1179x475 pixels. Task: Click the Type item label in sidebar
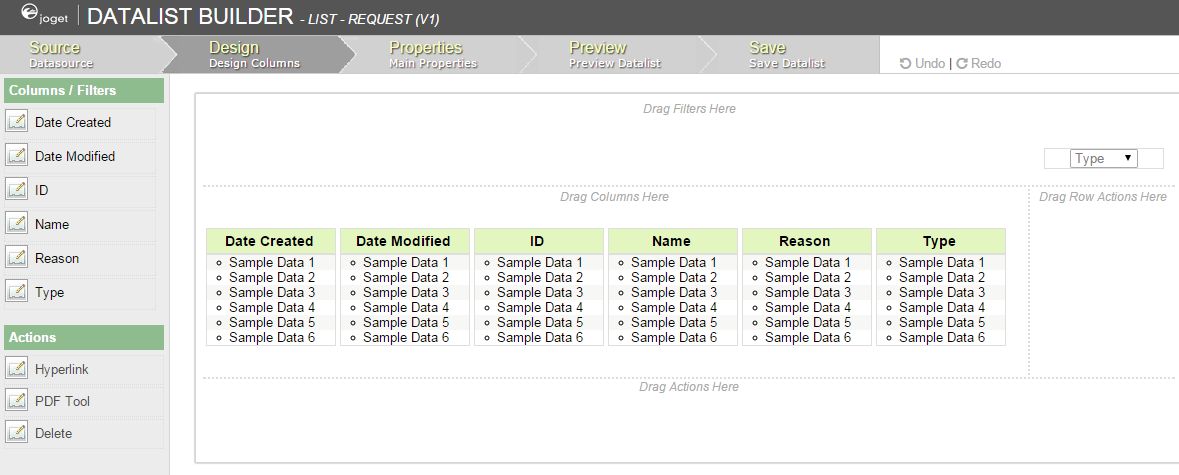50,292
